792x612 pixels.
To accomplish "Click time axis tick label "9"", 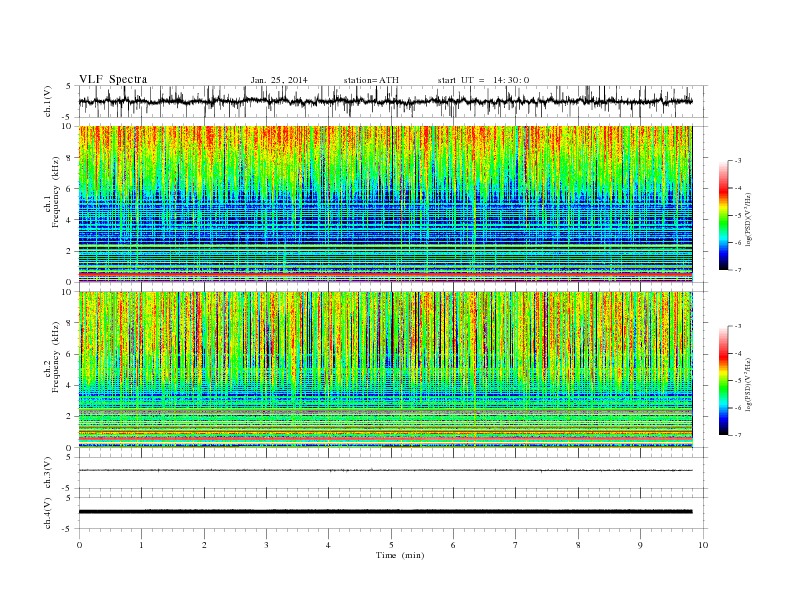I will click(x=640, y=545).
